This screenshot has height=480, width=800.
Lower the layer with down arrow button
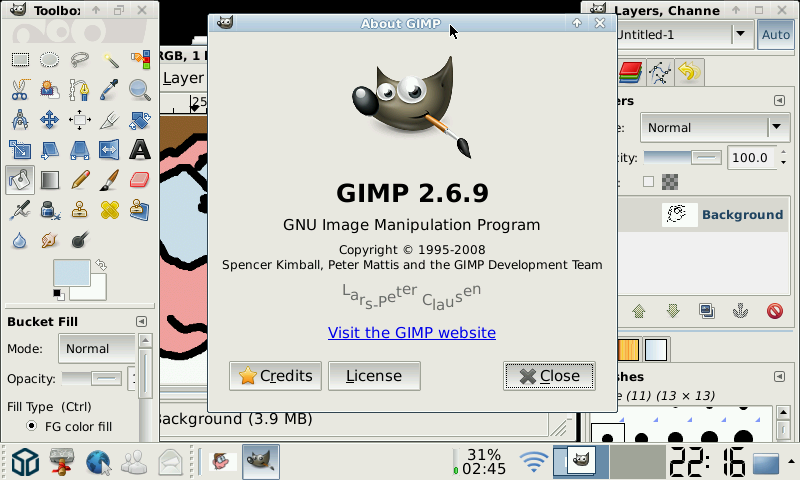673,311
